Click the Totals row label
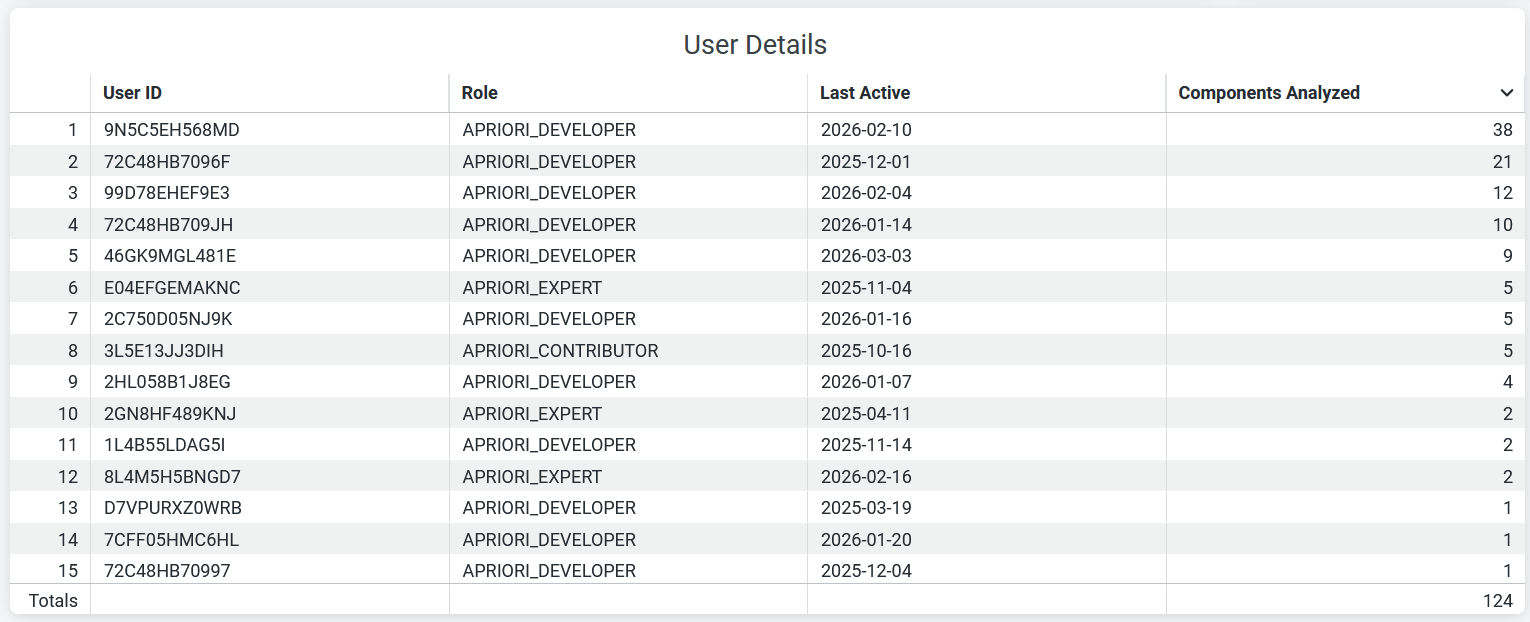The image size is (1530, 622). pos(53,601)
